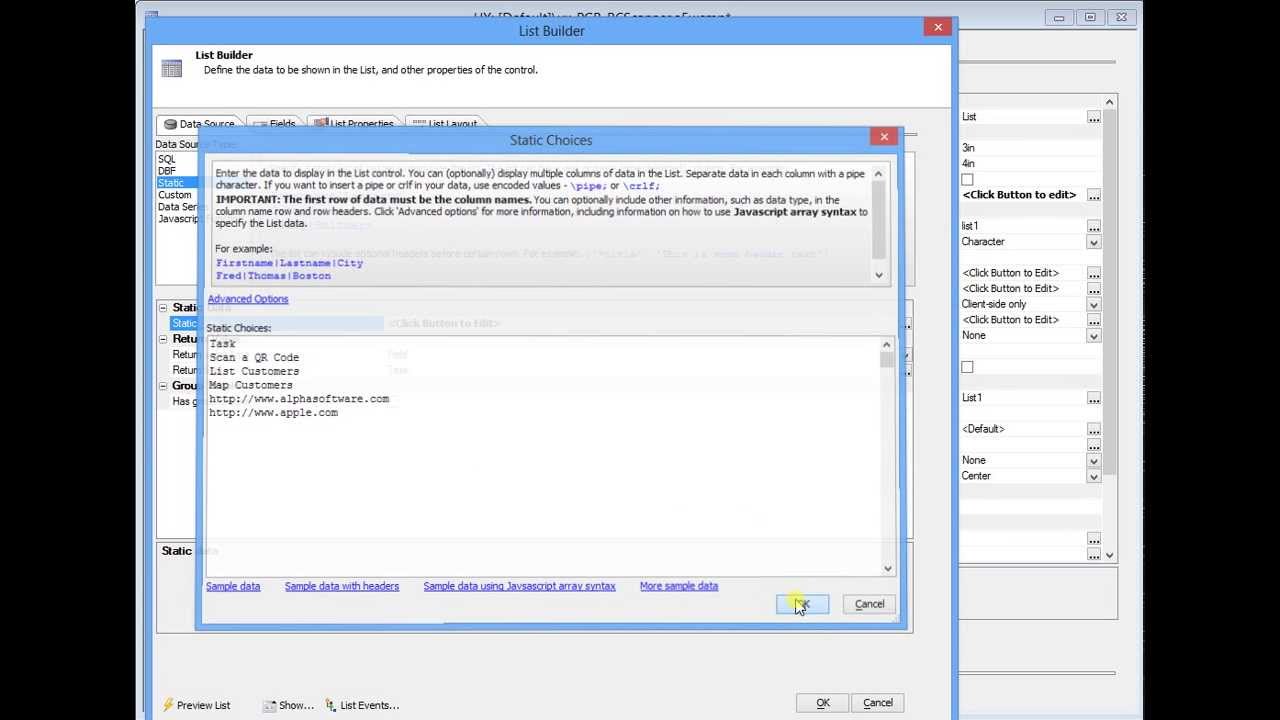
Task: Close the Static Choices dialog
Action: 884,136
